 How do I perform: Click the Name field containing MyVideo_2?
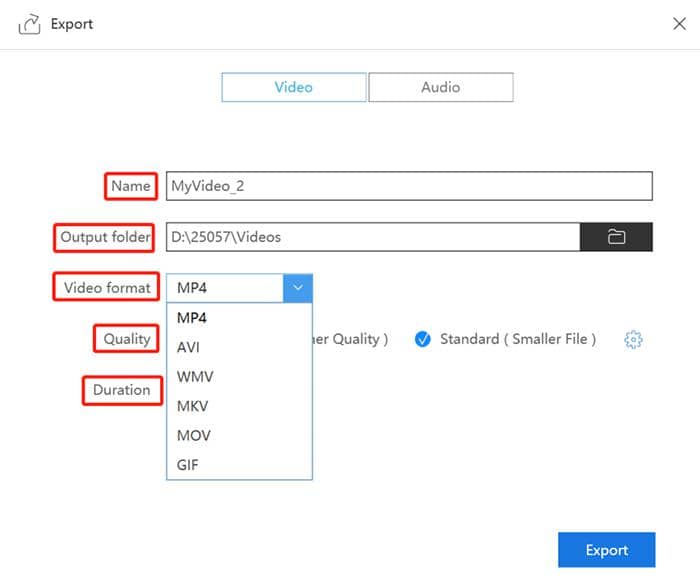(409, 186)
